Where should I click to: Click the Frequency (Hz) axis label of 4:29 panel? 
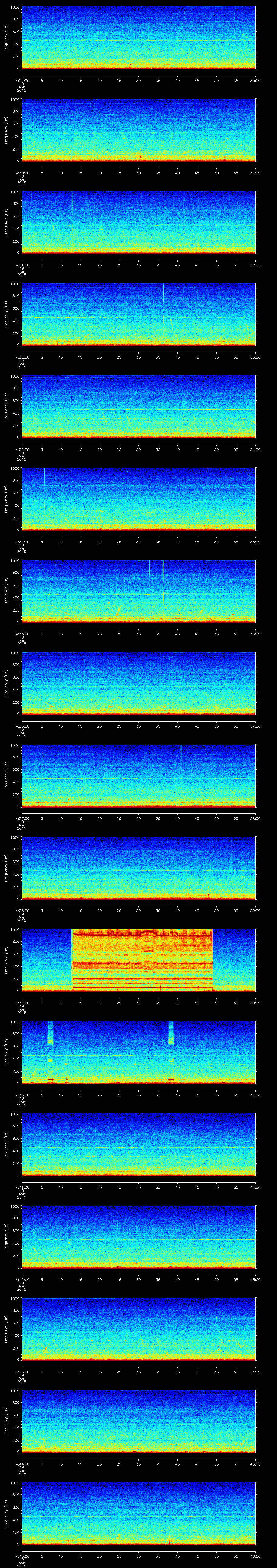tap(6, 38)
